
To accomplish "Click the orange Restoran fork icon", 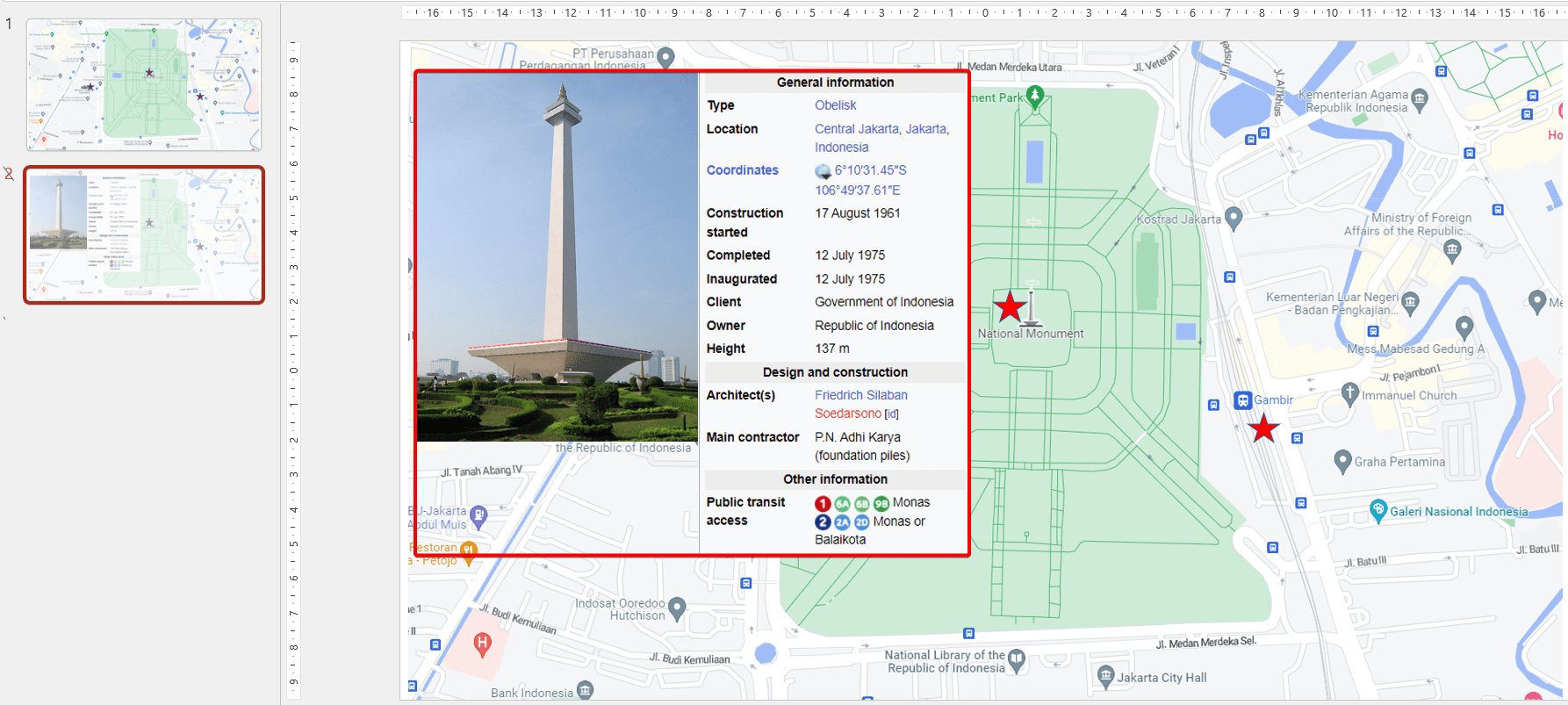I will click(x=469, y=551).
